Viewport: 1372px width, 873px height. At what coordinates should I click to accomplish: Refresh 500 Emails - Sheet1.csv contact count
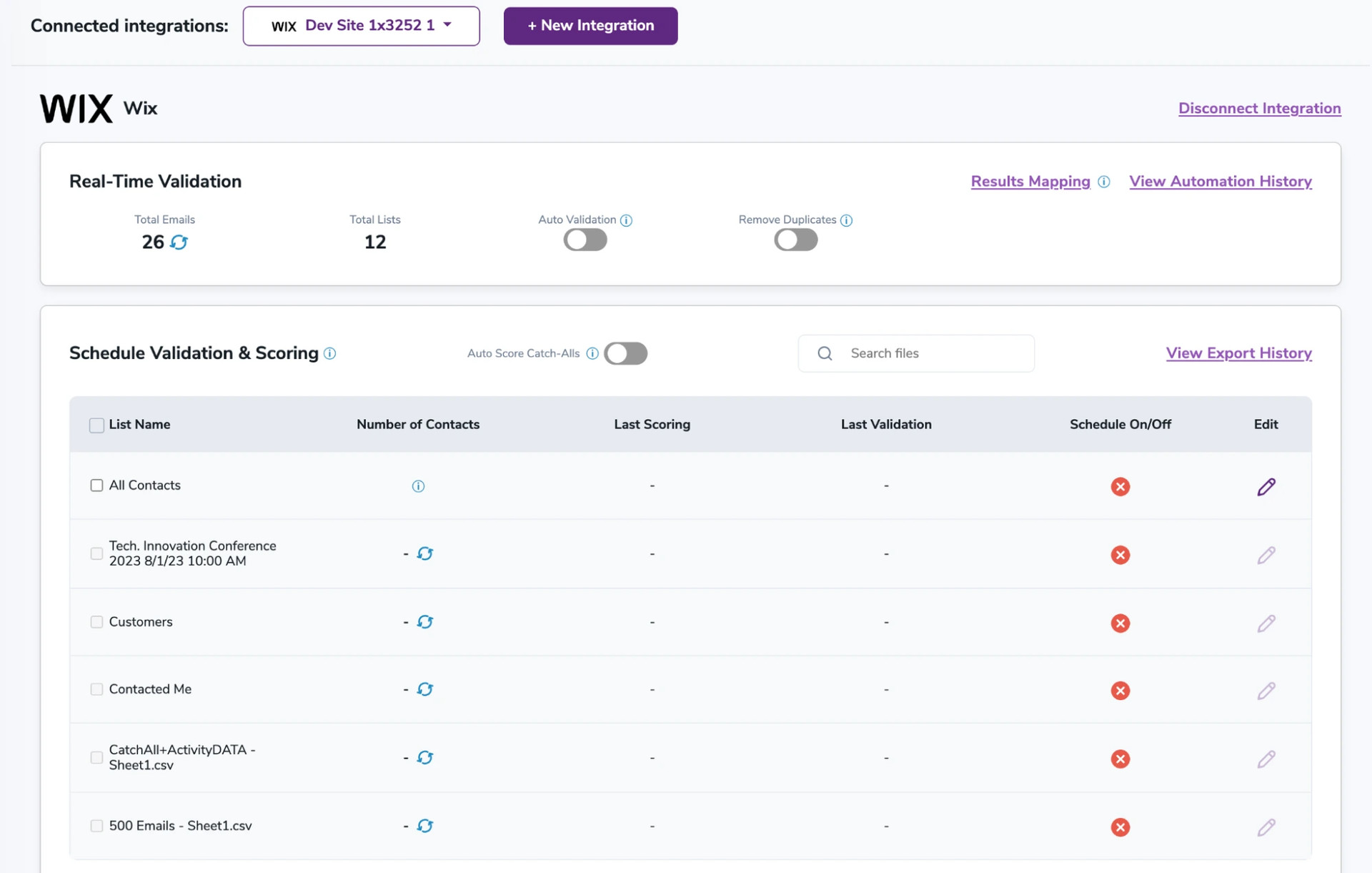point(425,826)
